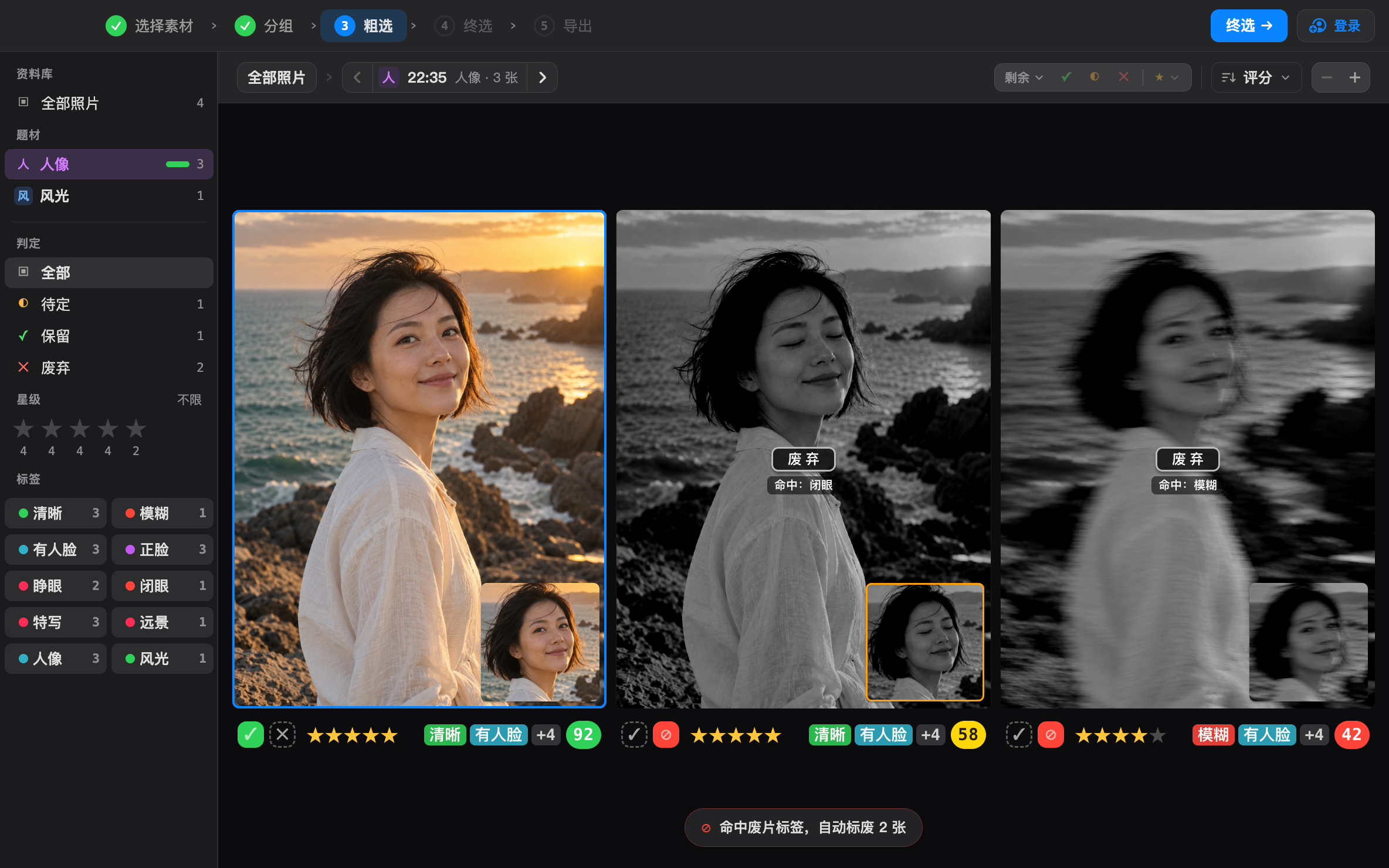
Task: Click the keep checkmark on the first photo
Action: point(250,734)
